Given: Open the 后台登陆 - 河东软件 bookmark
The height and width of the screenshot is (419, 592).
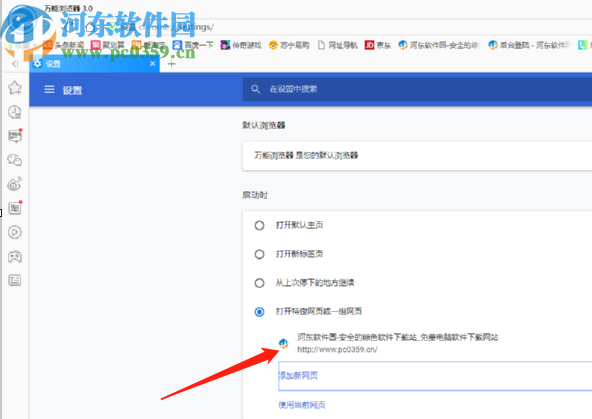Looking at the screenshot, I should 529,45.
